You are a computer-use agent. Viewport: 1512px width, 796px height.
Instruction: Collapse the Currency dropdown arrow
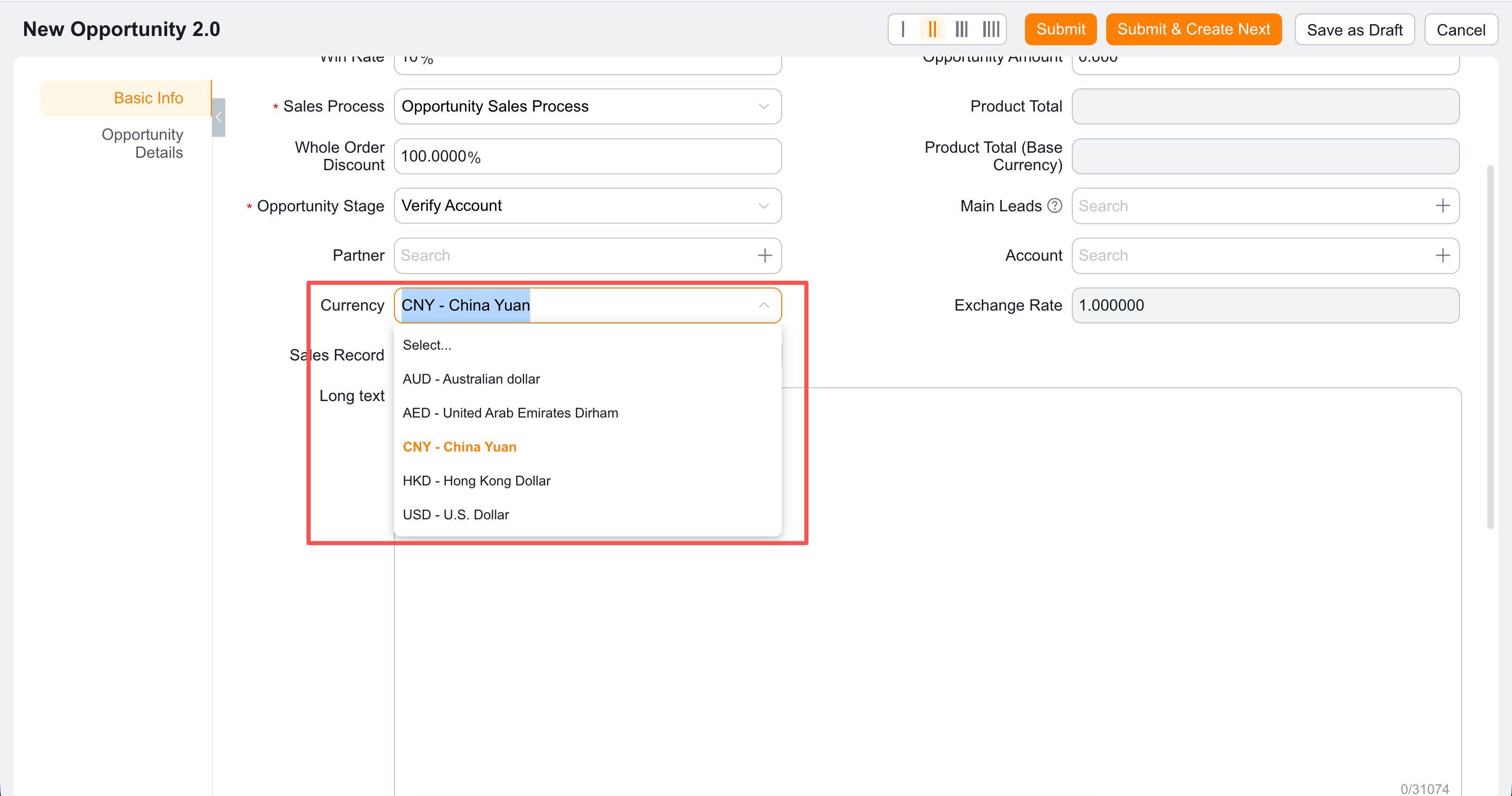764,305
